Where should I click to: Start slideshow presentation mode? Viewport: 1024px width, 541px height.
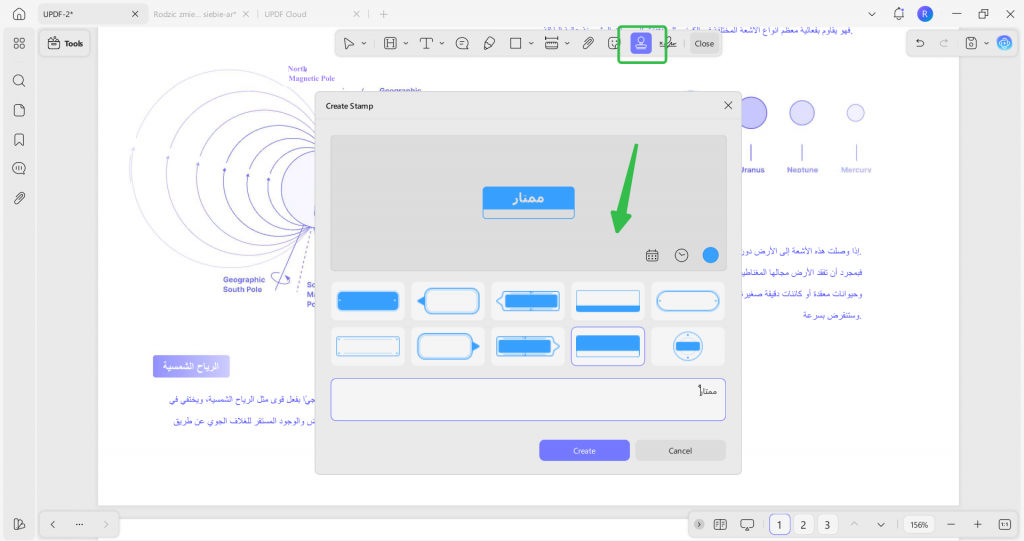[x=747, y=524]
